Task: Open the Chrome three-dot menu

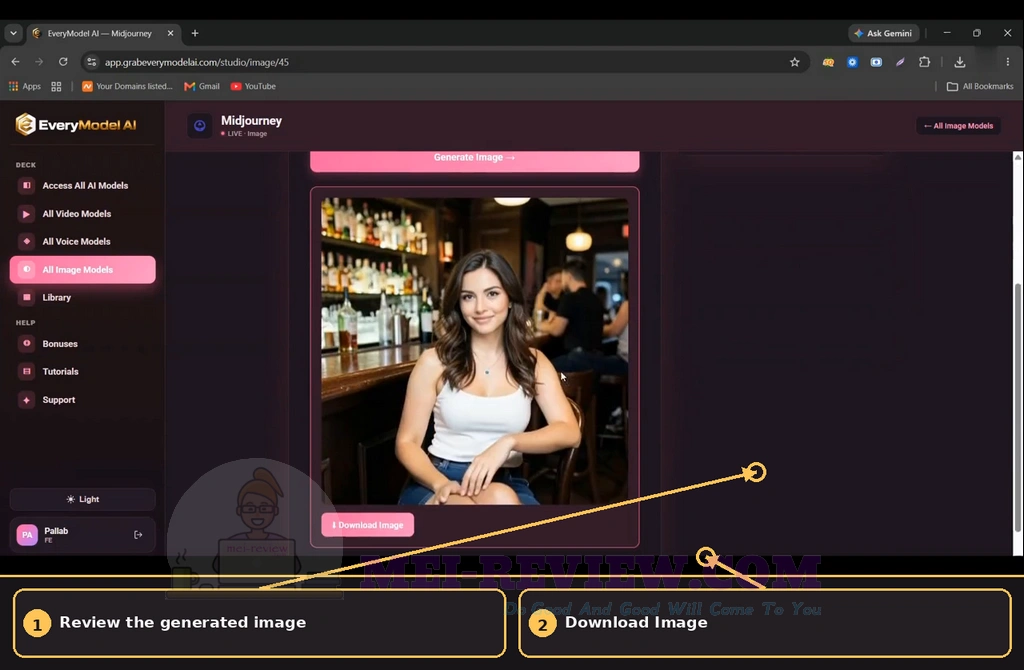Action: pyautogui.click(x=1008, y=62)
